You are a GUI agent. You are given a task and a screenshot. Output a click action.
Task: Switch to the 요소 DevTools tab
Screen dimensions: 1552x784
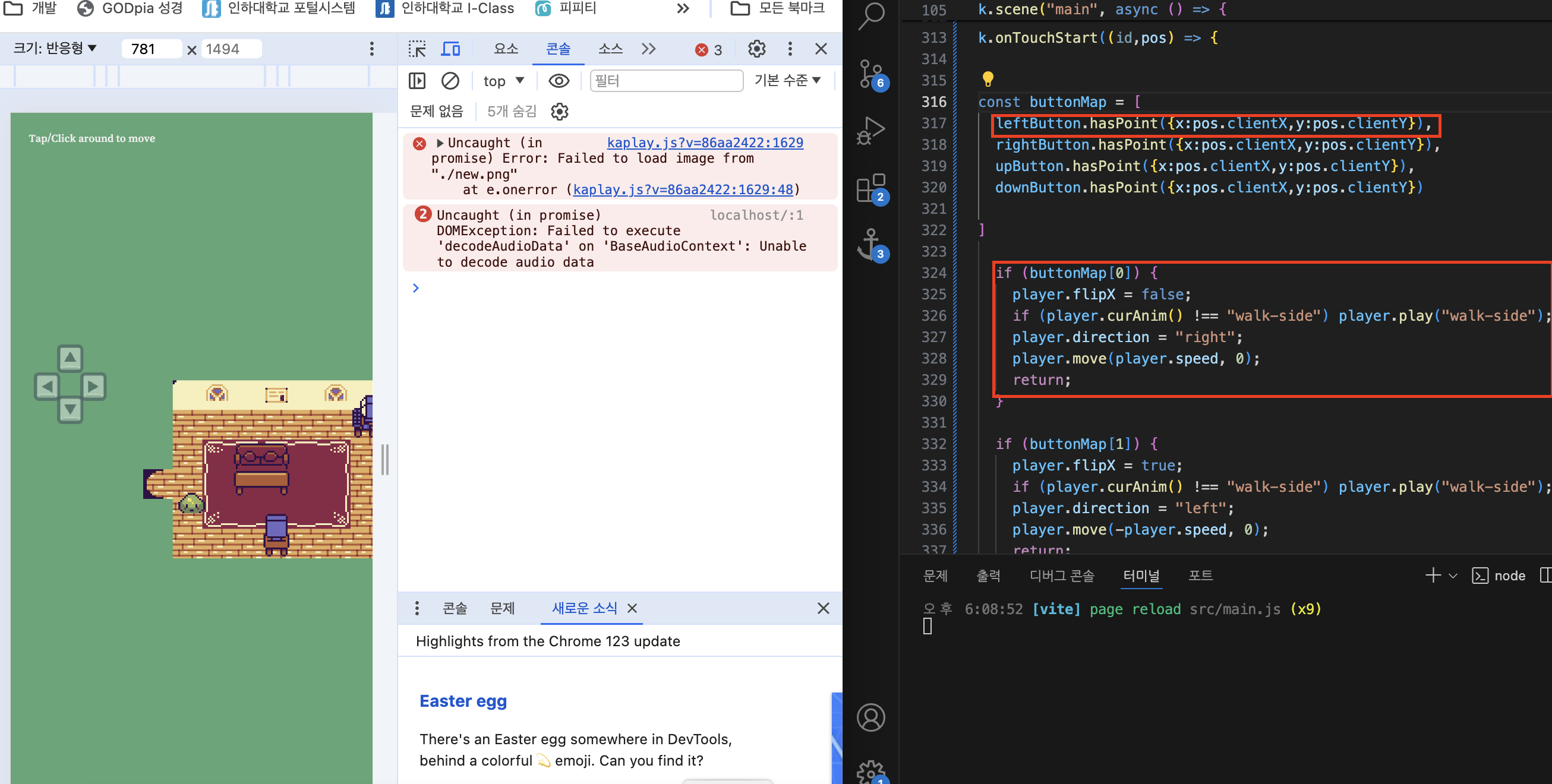[506, 49]
